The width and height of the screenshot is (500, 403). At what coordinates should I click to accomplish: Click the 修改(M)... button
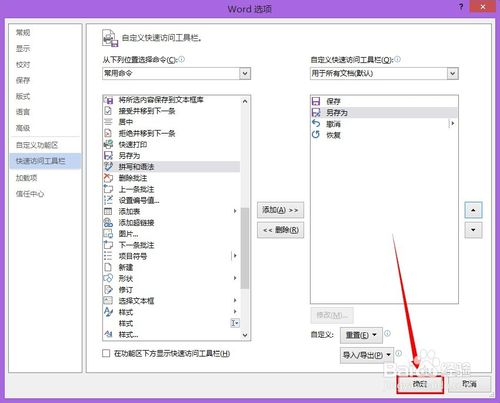click(332, 315)
